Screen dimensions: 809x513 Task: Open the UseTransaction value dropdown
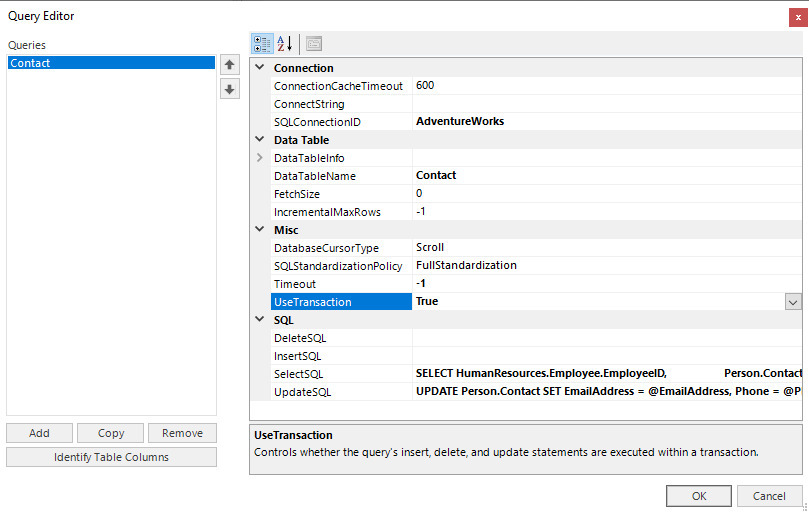793,302
